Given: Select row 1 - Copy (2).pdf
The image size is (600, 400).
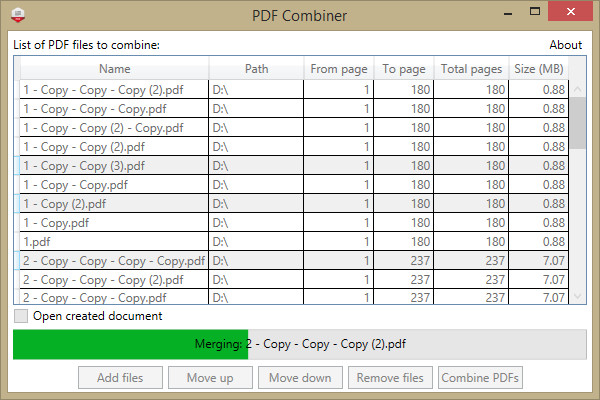Looking at the screenshot, I should click(294, 204).
